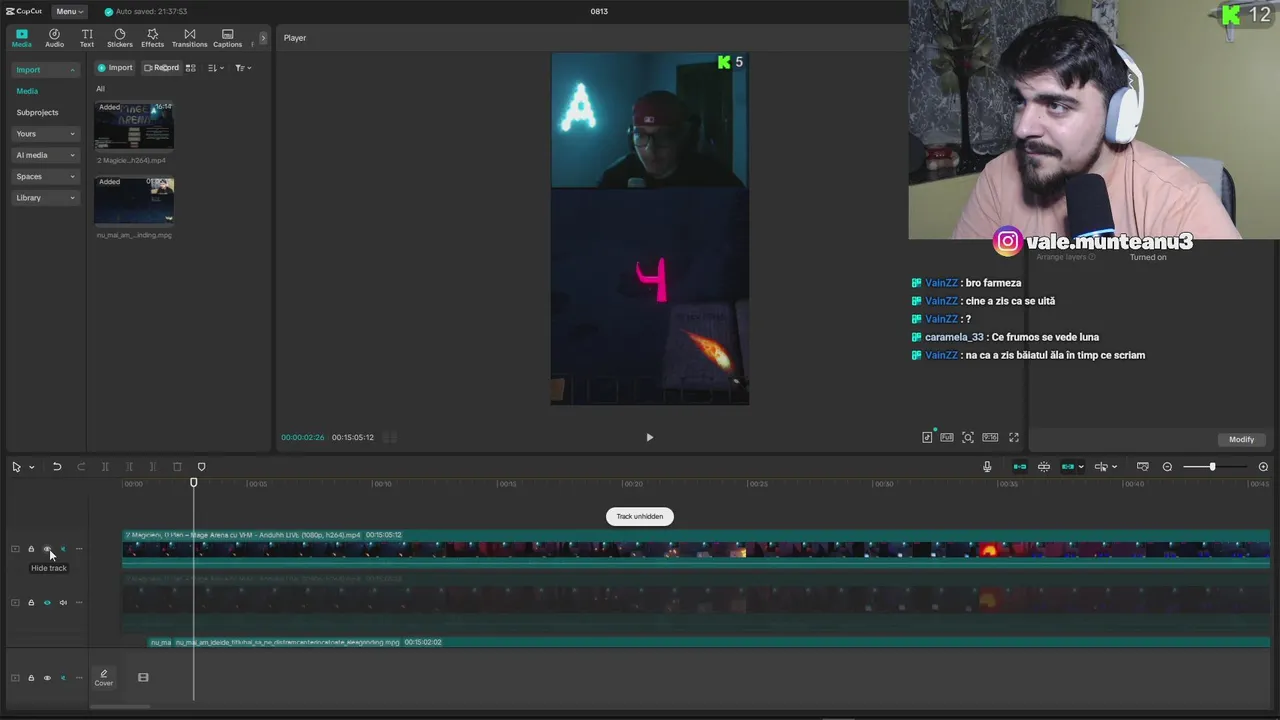Mute the second track speaker
1280x720 pixels.
pyautogui.click(x=63, y=603)
